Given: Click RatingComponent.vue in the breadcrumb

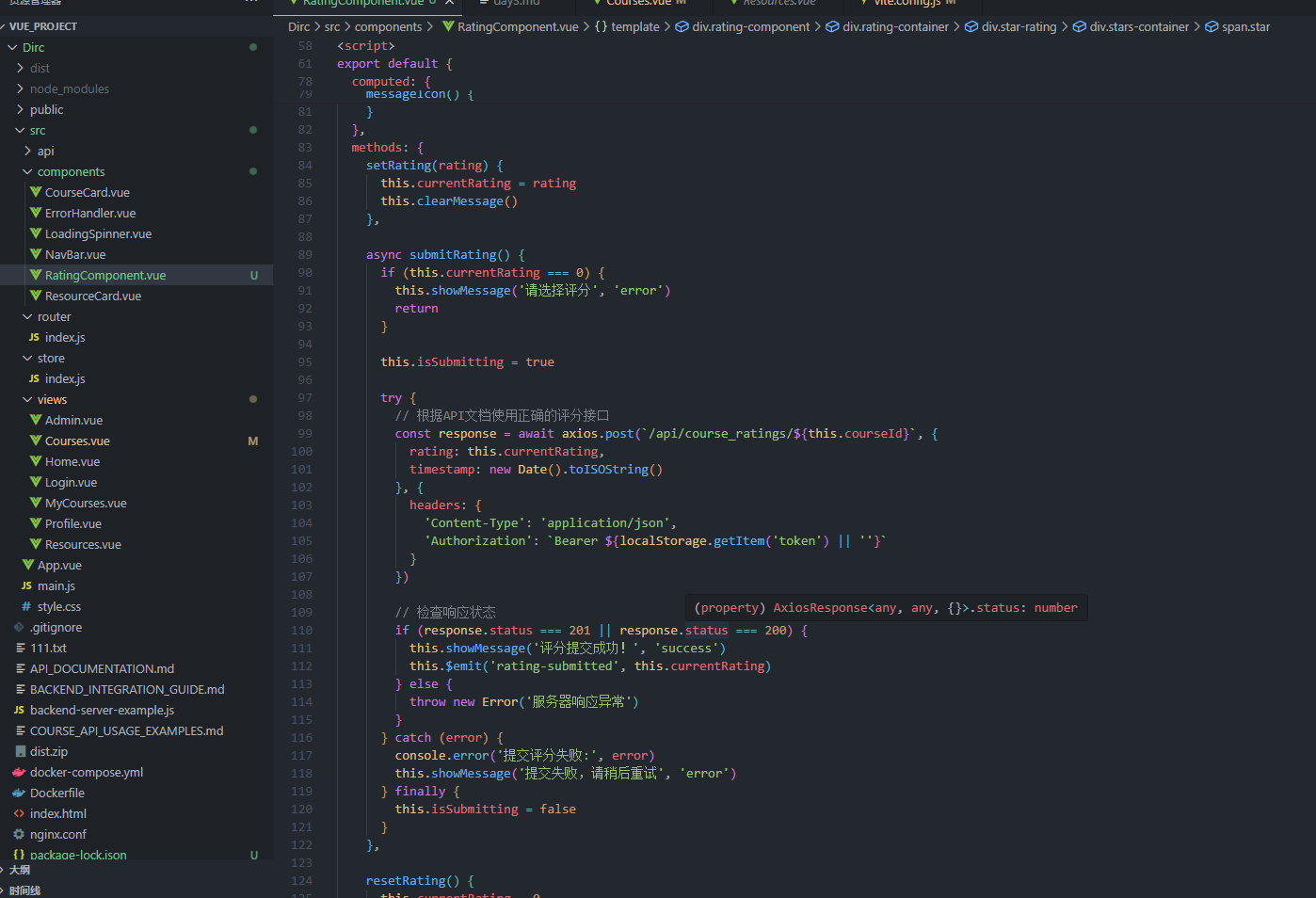Looking at the screenshot, I should click(x=518, y=26).
